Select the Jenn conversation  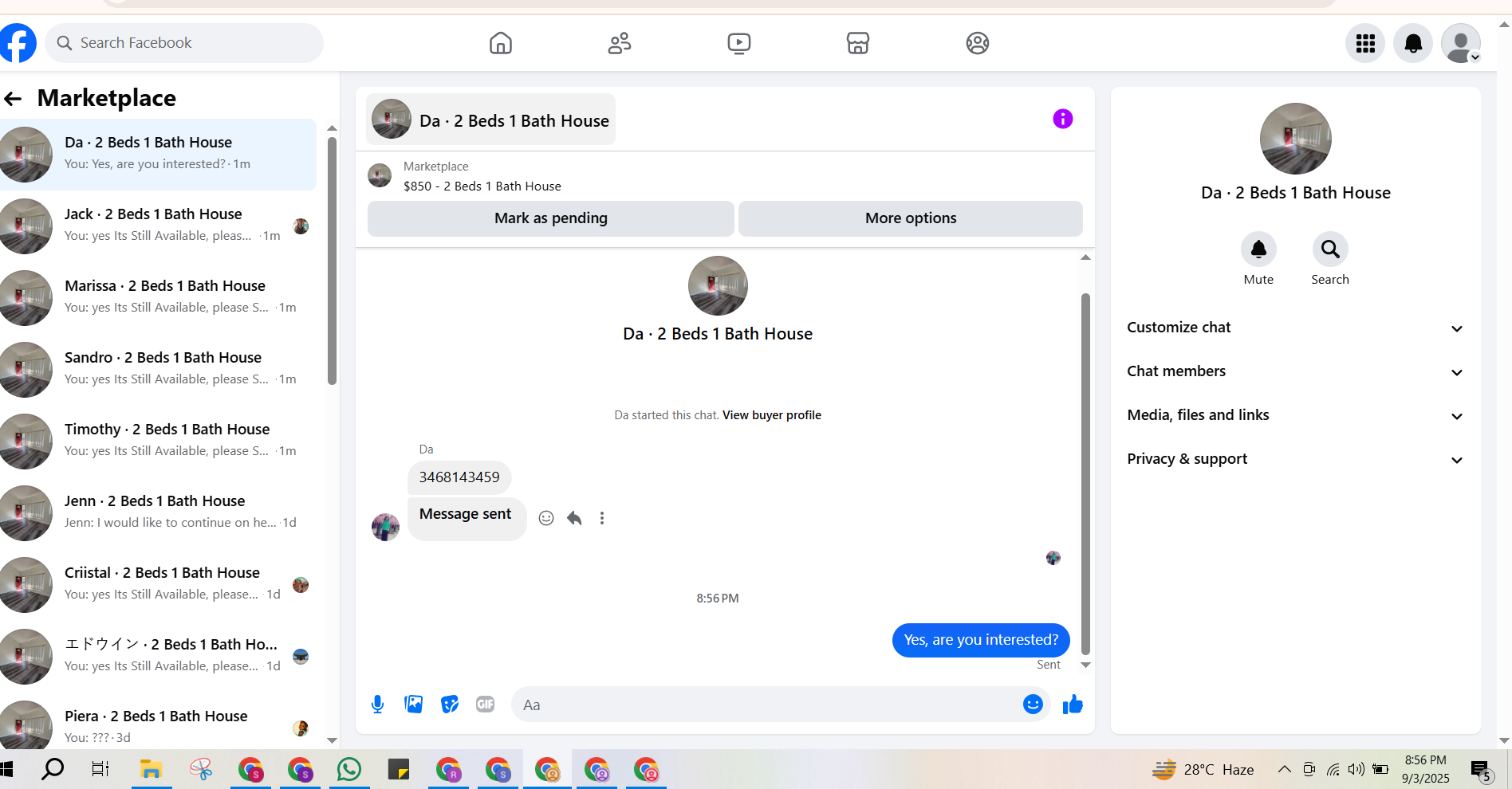(158, 513)
